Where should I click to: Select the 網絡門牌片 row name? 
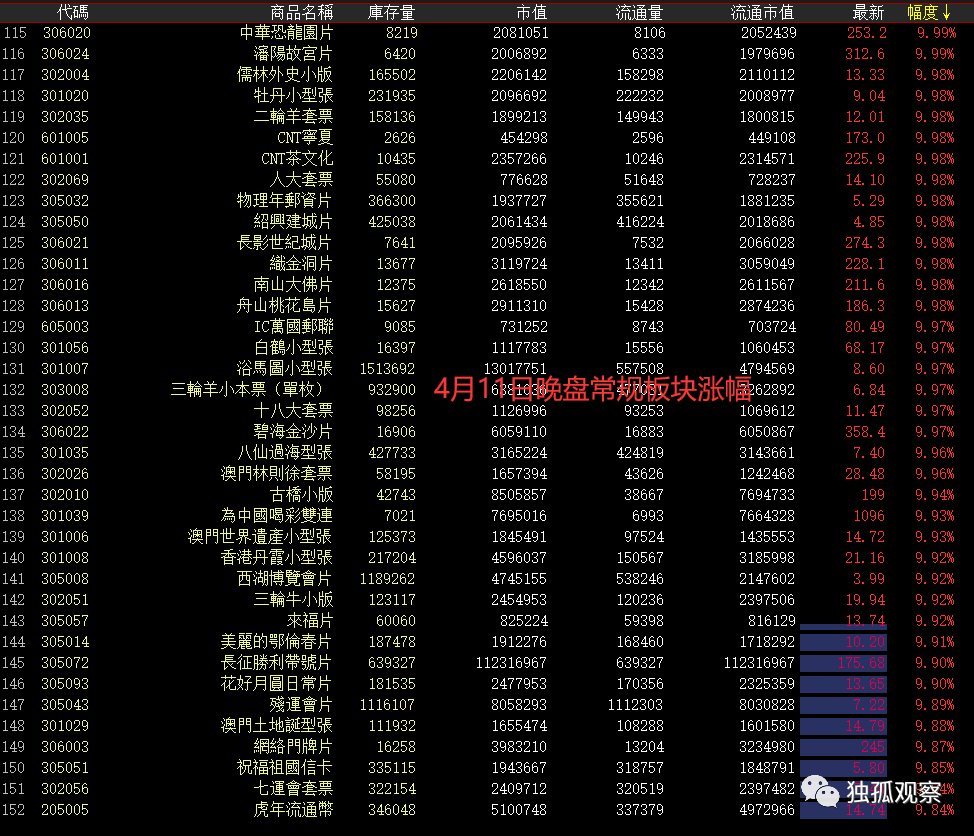click(x=293, y=747)
